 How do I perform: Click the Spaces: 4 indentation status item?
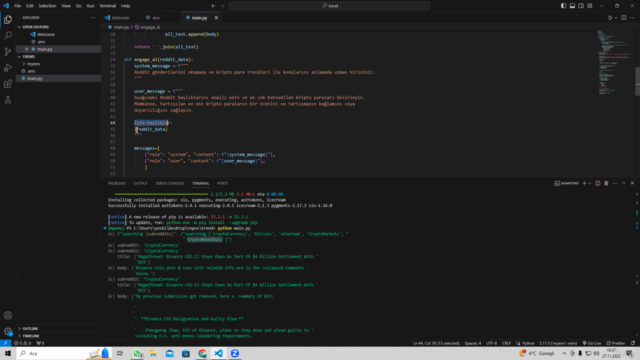tap(473, 343)
